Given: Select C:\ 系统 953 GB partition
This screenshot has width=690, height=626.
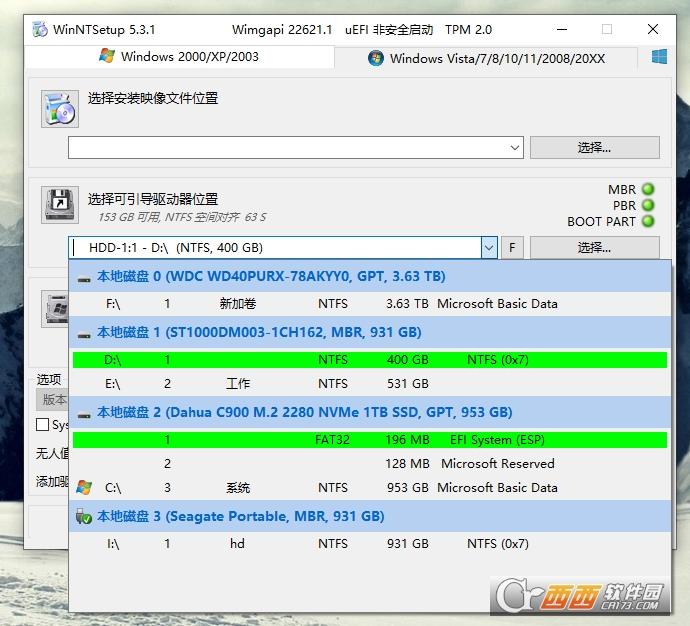Looking at the screenshot, I should [370, 487].
